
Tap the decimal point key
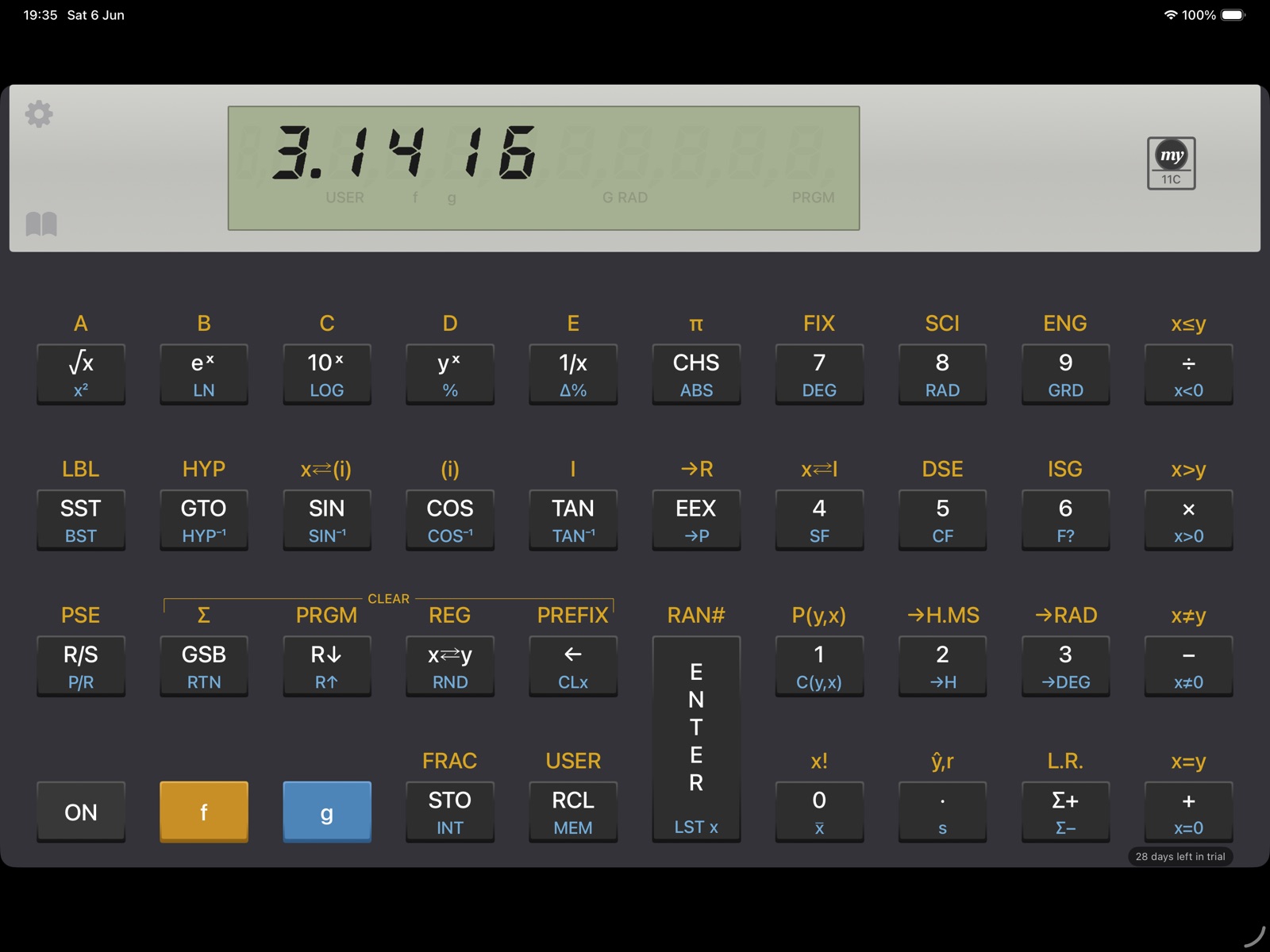pos(942,812)
